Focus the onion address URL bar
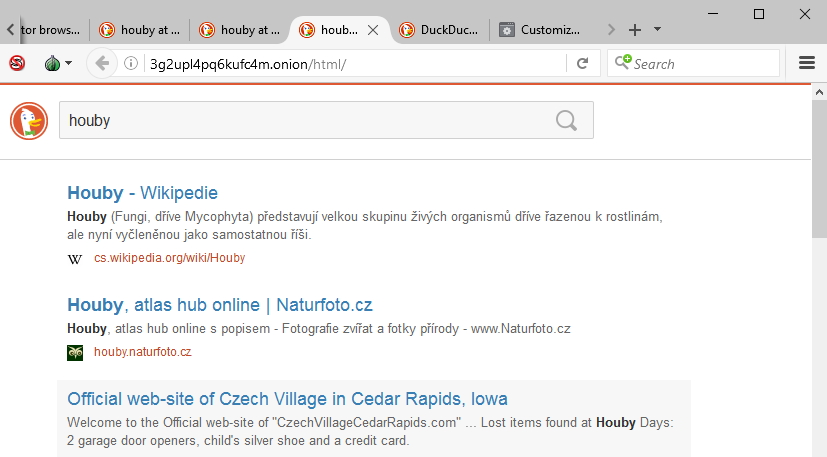 point(353,64)
